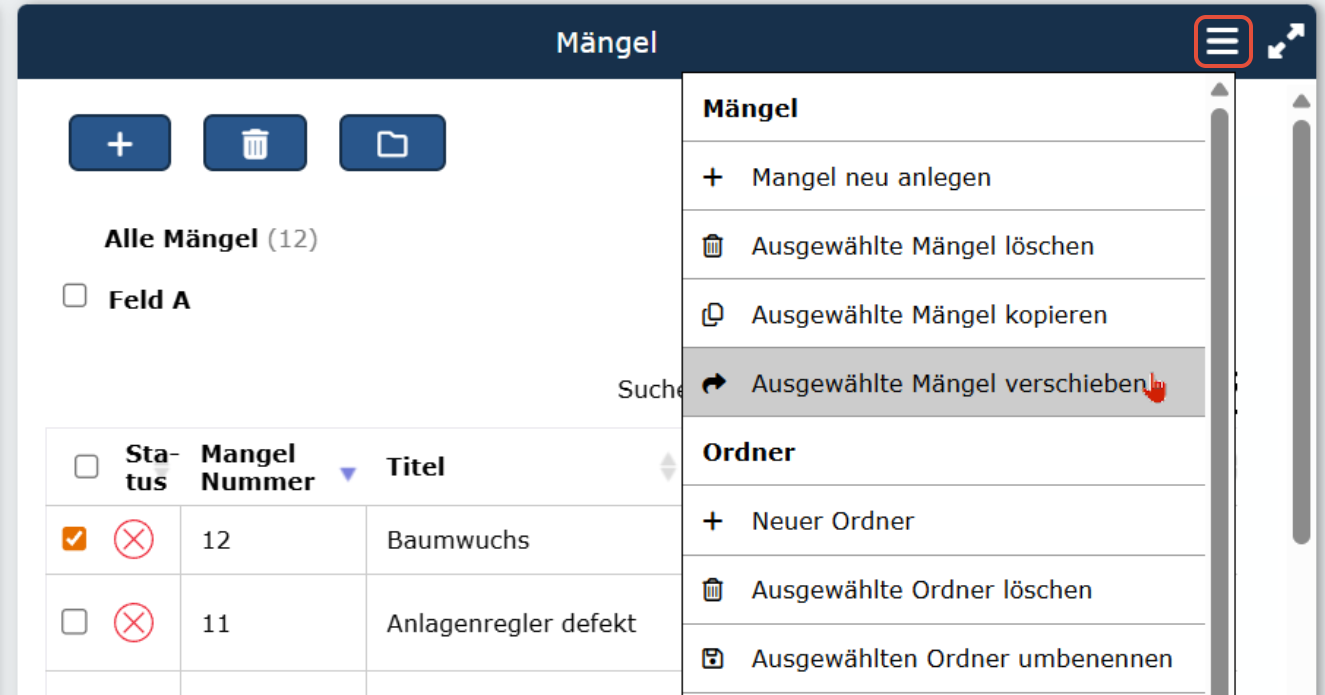Click the red X status icon for row 11
Image resolution: width=1325 pixels, height=695 pixels.
pyautogui.click(x=133, y=623)
